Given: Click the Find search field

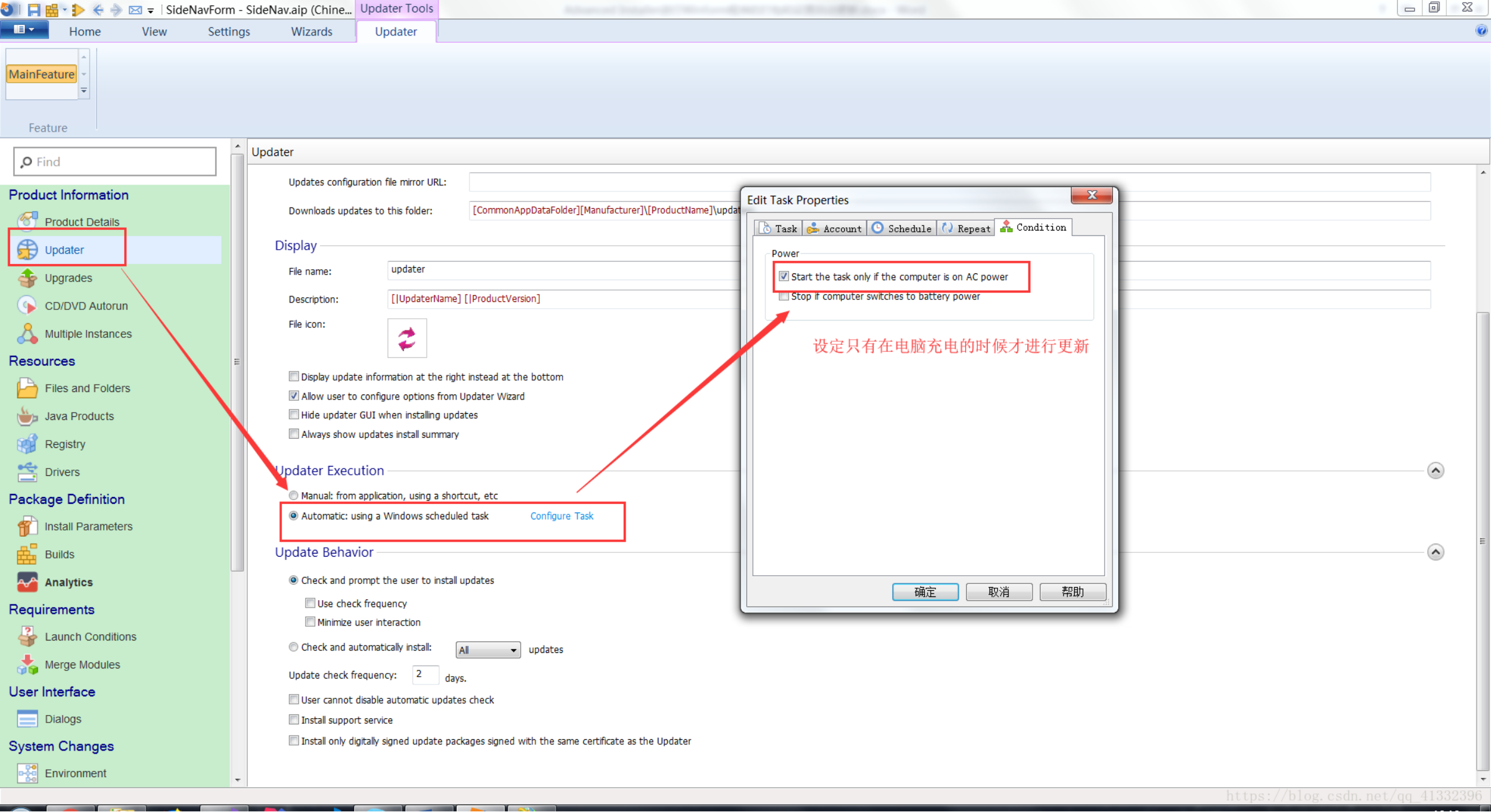Looking at the screenshot, I should (115, 162).
